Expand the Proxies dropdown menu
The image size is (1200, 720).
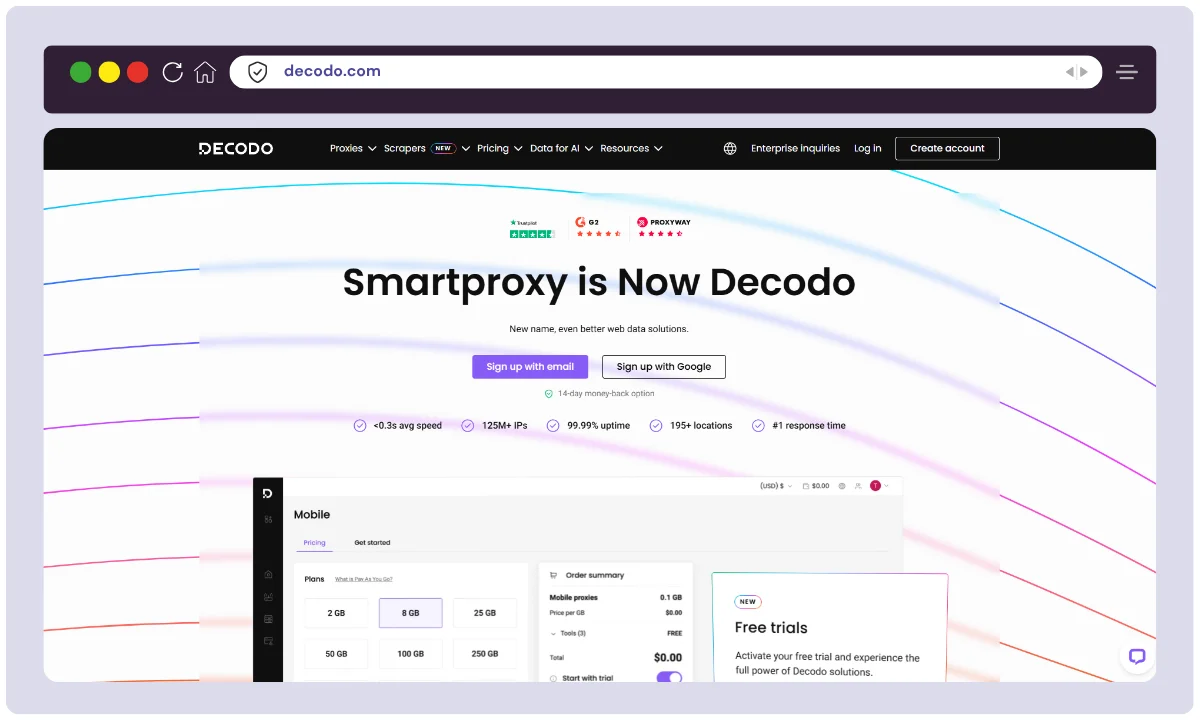click(352, 148)
